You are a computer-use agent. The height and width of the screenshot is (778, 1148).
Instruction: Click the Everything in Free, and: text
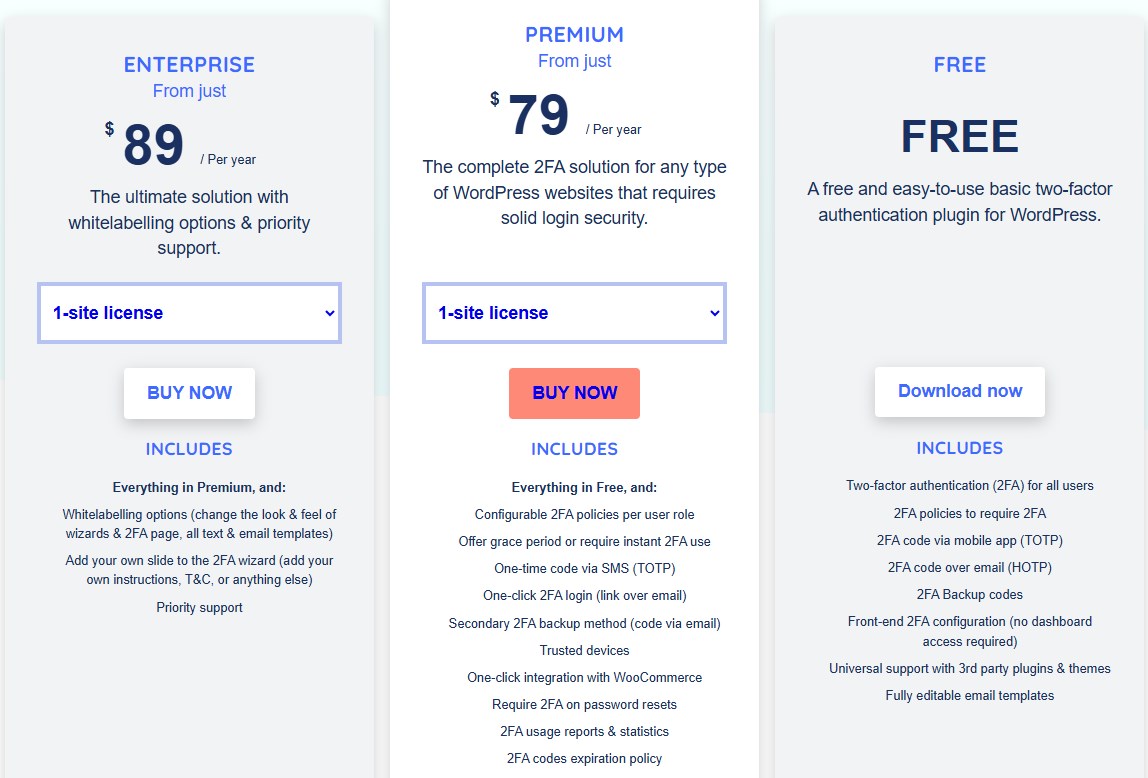click(x=584, y=488)
